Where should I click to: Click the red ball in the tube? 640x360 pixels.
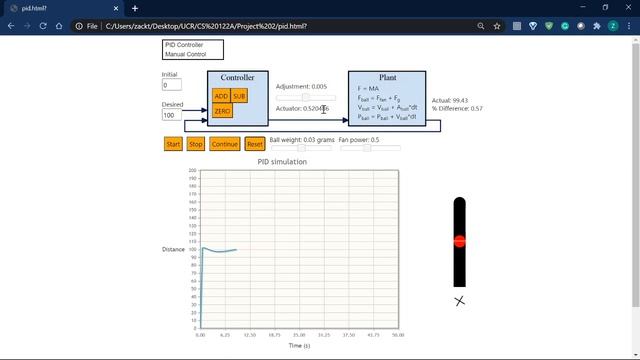460,241
